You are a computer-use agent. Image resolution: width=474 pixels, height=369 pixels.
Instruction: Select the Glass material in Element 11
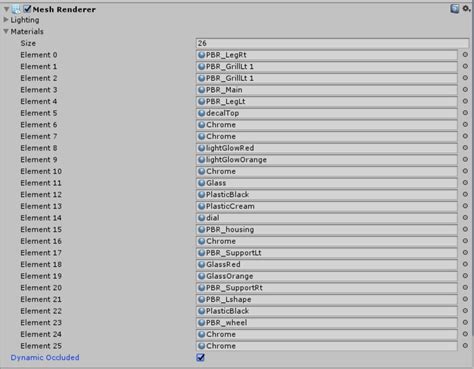(x=327, y=183)
